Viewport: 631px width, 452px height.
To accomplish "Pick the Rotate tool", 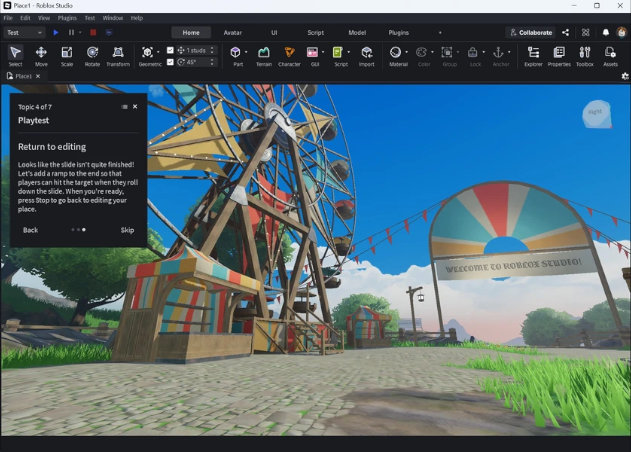I will coord(93,56).
